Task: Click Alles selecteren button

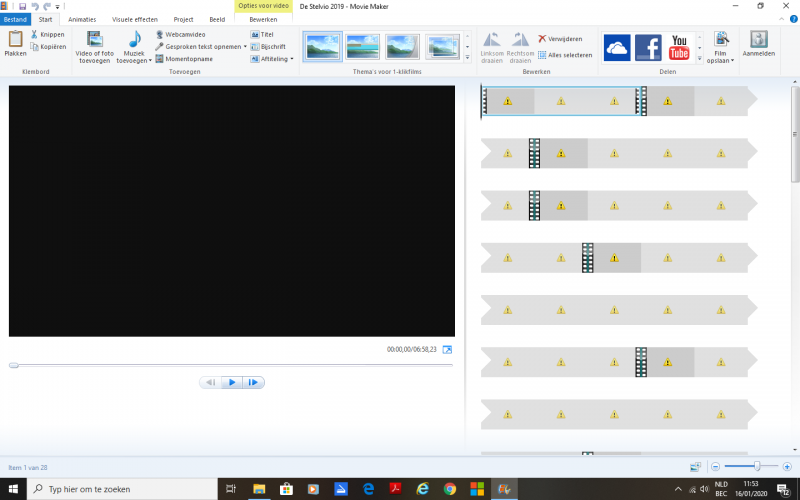Action: pyautogui.click(x=564, y=55)
